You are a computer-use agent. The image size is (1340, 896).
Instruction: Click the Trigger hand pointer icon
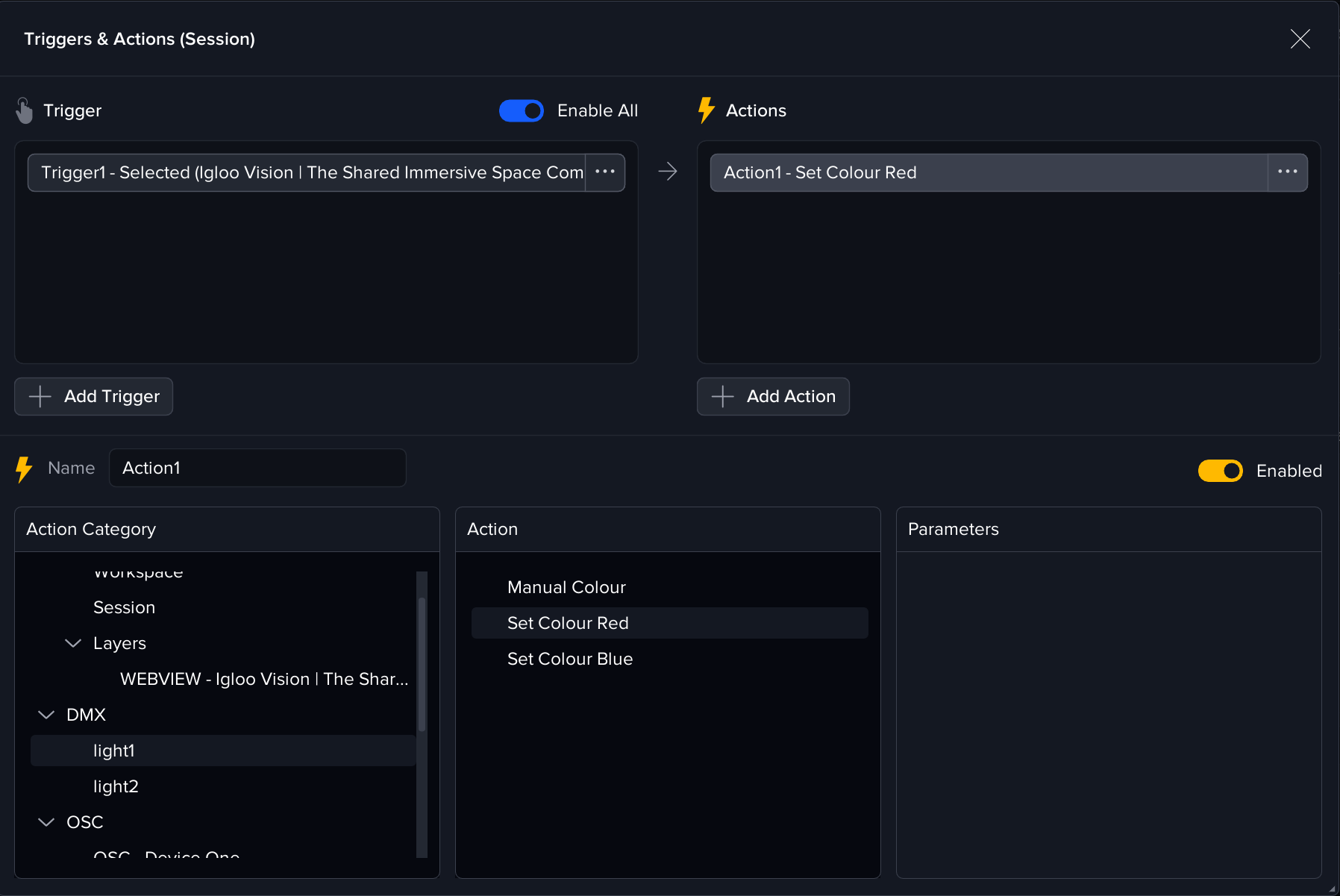(25, 110)
